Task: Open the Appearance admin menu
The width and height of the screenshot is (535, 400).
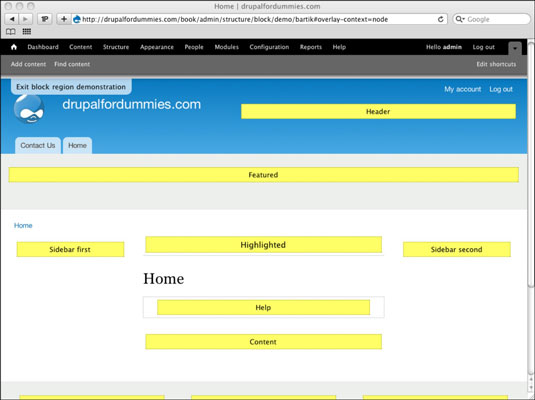Action: click(157, 47)
